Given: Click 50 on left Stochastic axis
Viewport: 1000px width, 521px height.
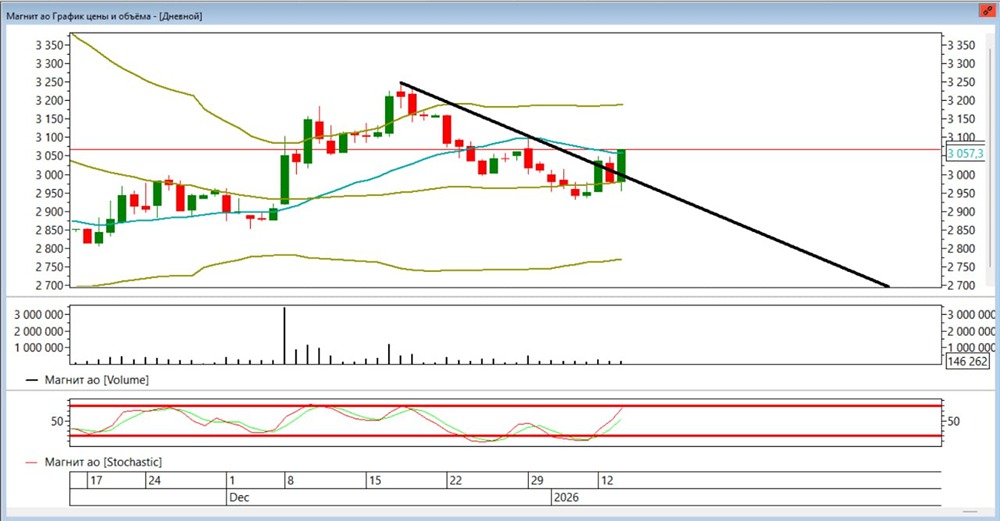Looking at the screenshot, I should pyautogui.click(x=57, y=422).
